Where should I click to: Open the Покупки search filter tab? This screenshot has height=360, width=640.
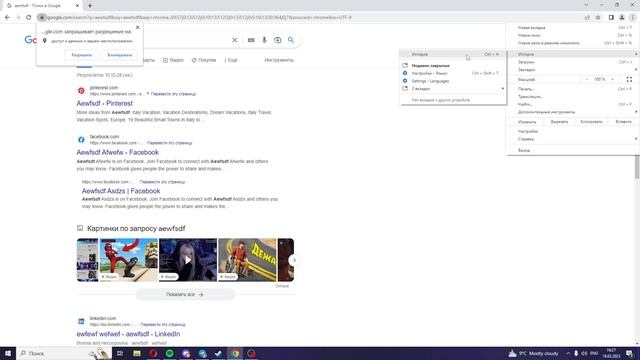click(x=204, y=60)
